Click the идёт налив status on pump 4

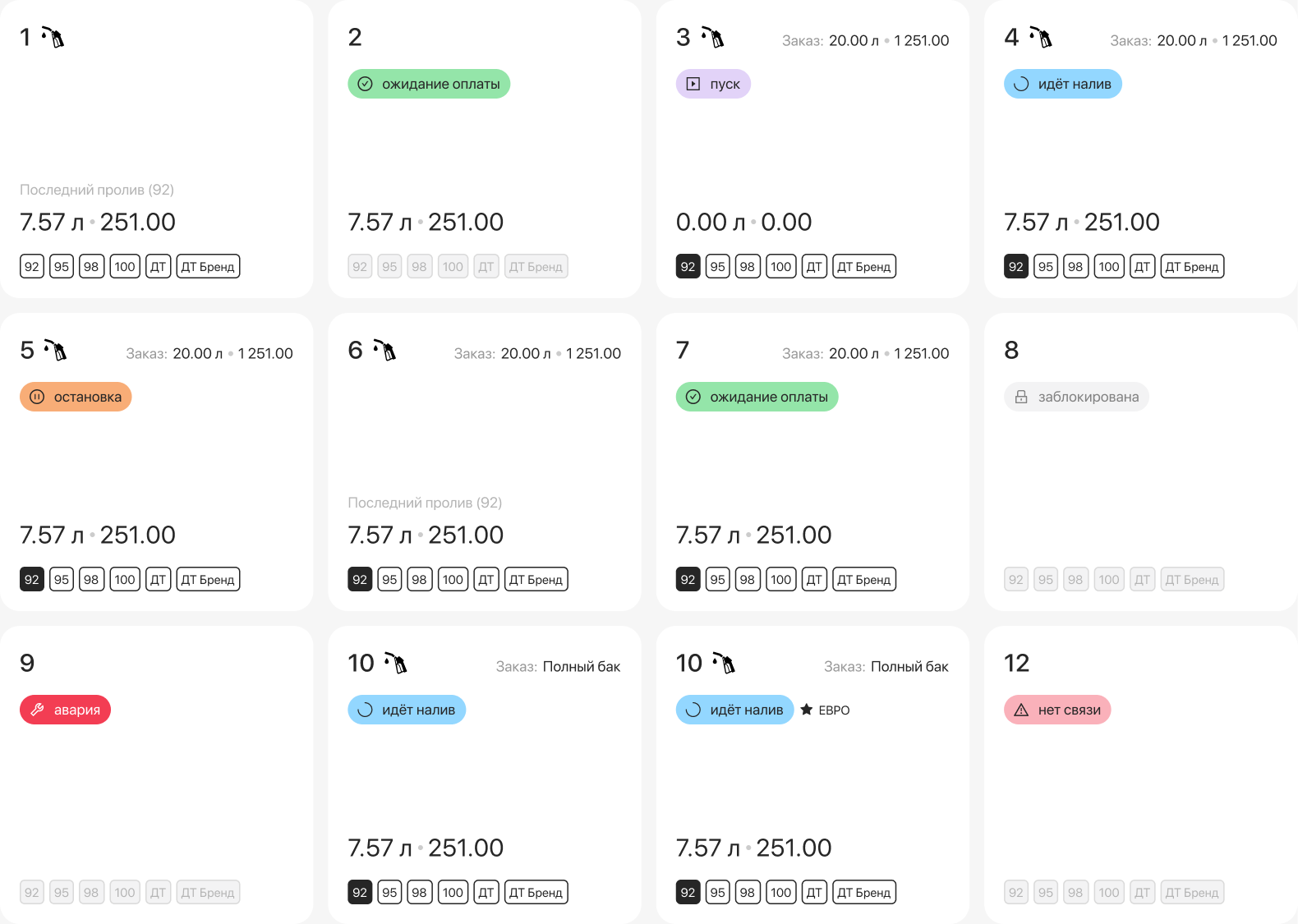coord(1063,84)
